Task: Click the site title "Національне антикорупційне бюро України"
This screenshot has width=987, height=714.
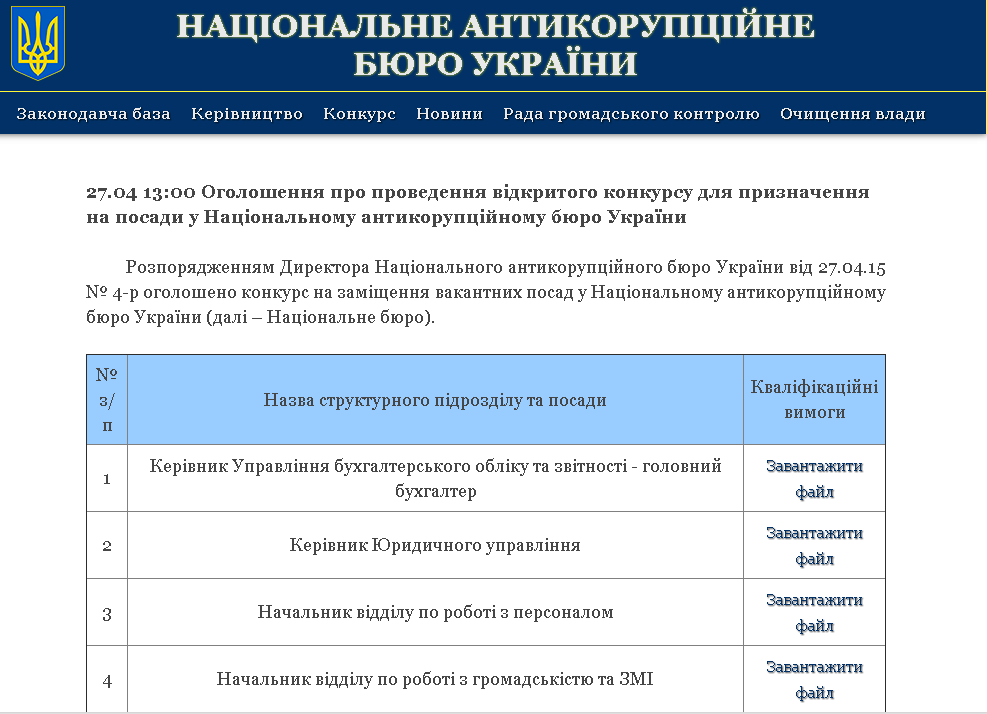Action: click(x=495, y=44)
